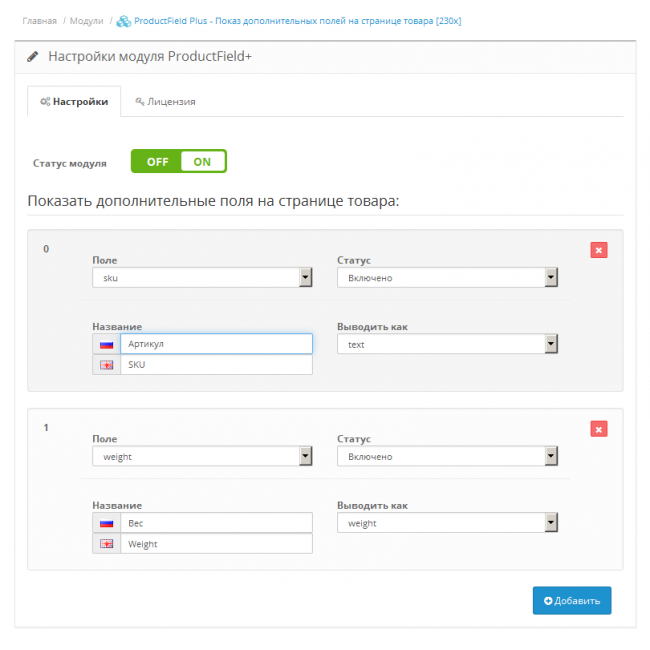Click Russian flag icon beside Артикул
This screenshot has width=650, height=650.
click(x=105, y=344)
